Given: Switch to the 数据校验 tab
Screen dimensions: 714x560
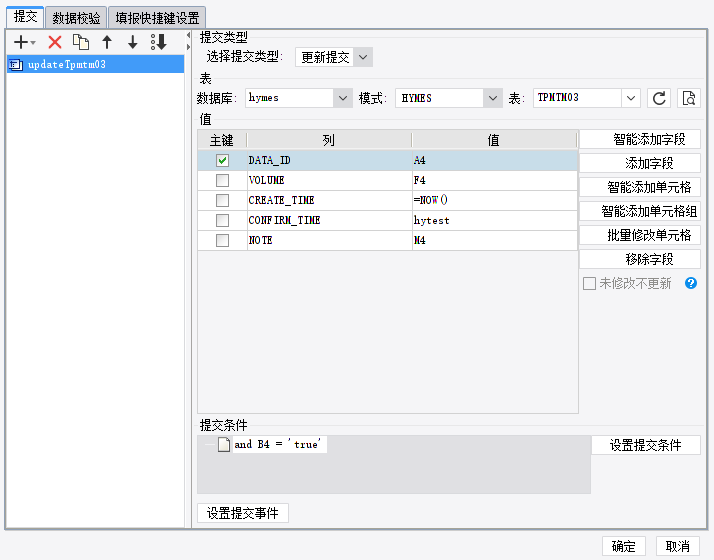Looking at the screenshot, I should [76, 18].
